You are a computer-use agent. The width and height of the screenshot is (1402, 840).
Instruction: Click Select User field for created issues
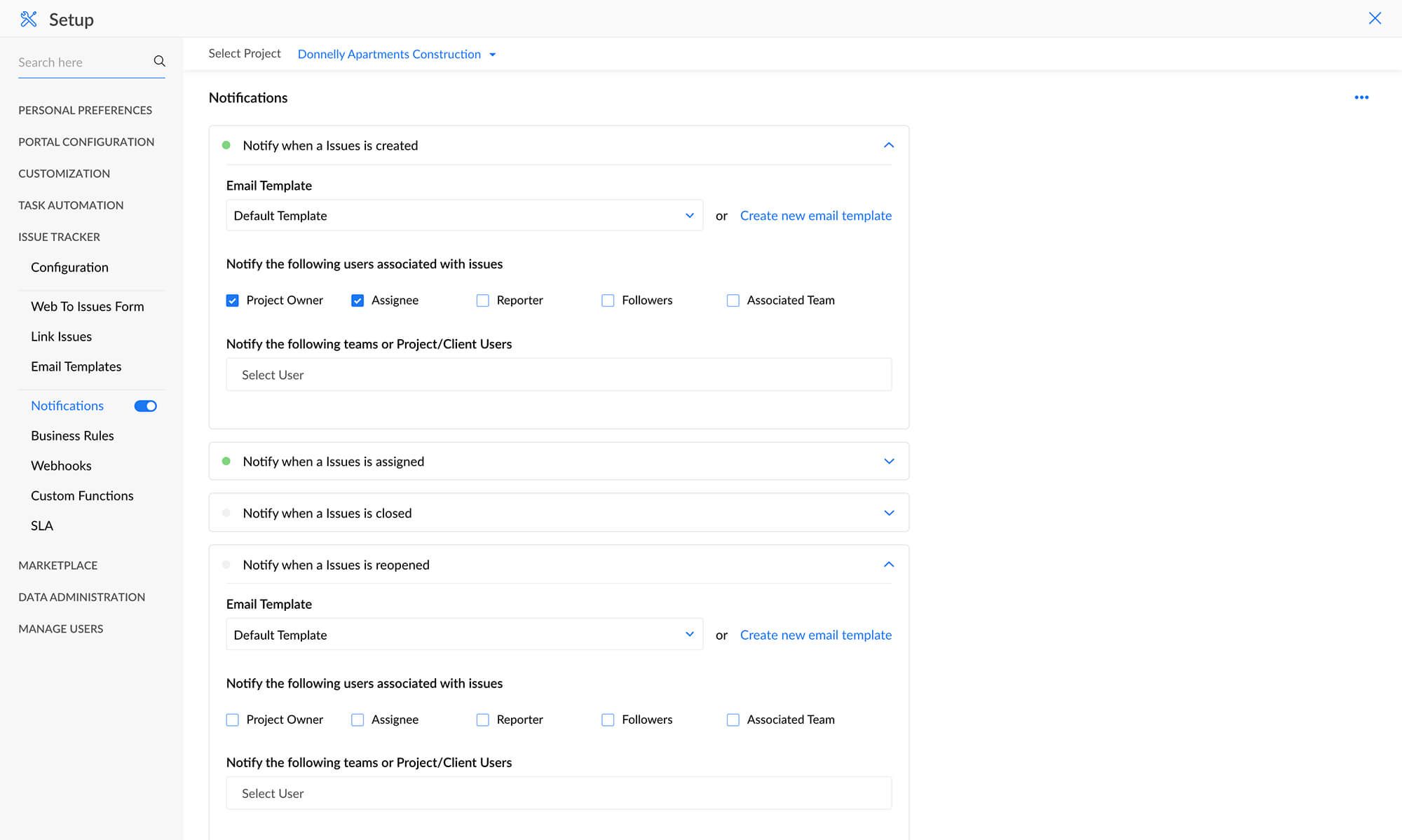tap(559, 375)
